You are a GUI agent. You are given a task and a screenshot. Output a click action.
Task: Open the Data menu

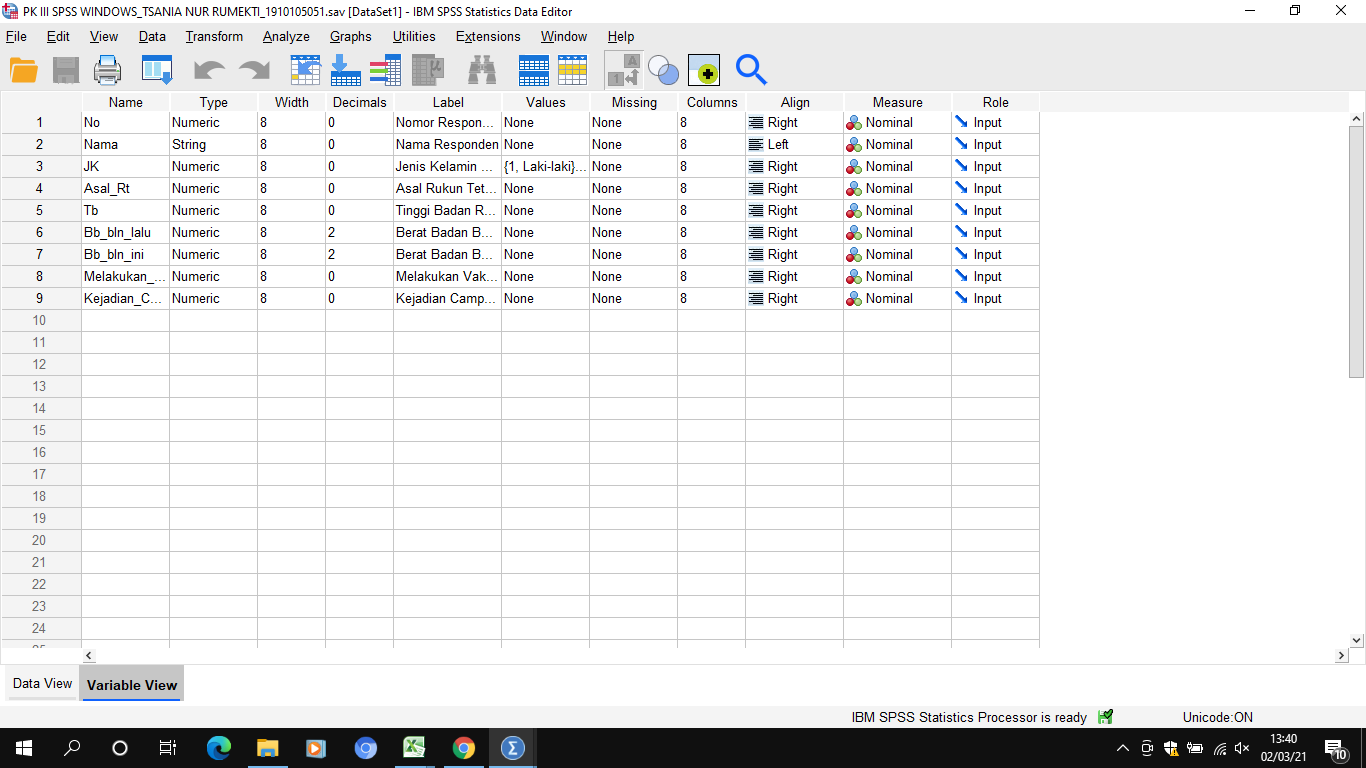point(152,36)
